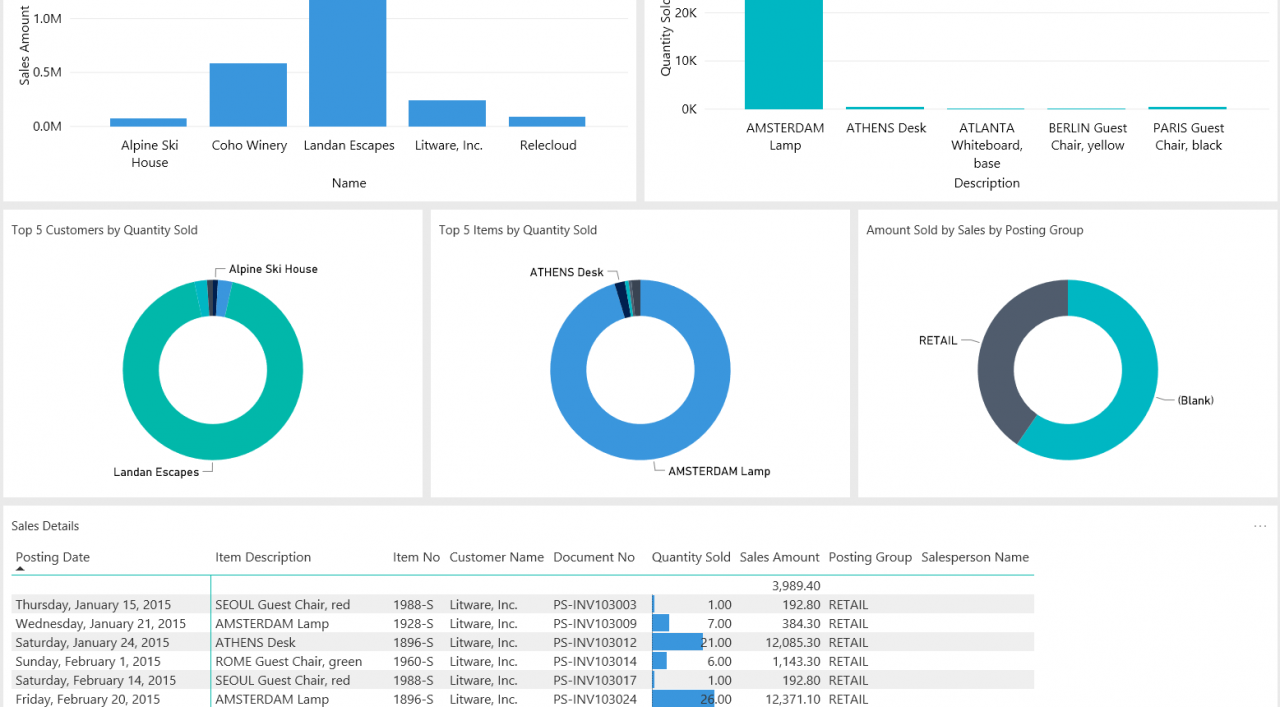
Task: Select the Litware, Inc. bar in sales chart
Action: [x=447, y=113]
